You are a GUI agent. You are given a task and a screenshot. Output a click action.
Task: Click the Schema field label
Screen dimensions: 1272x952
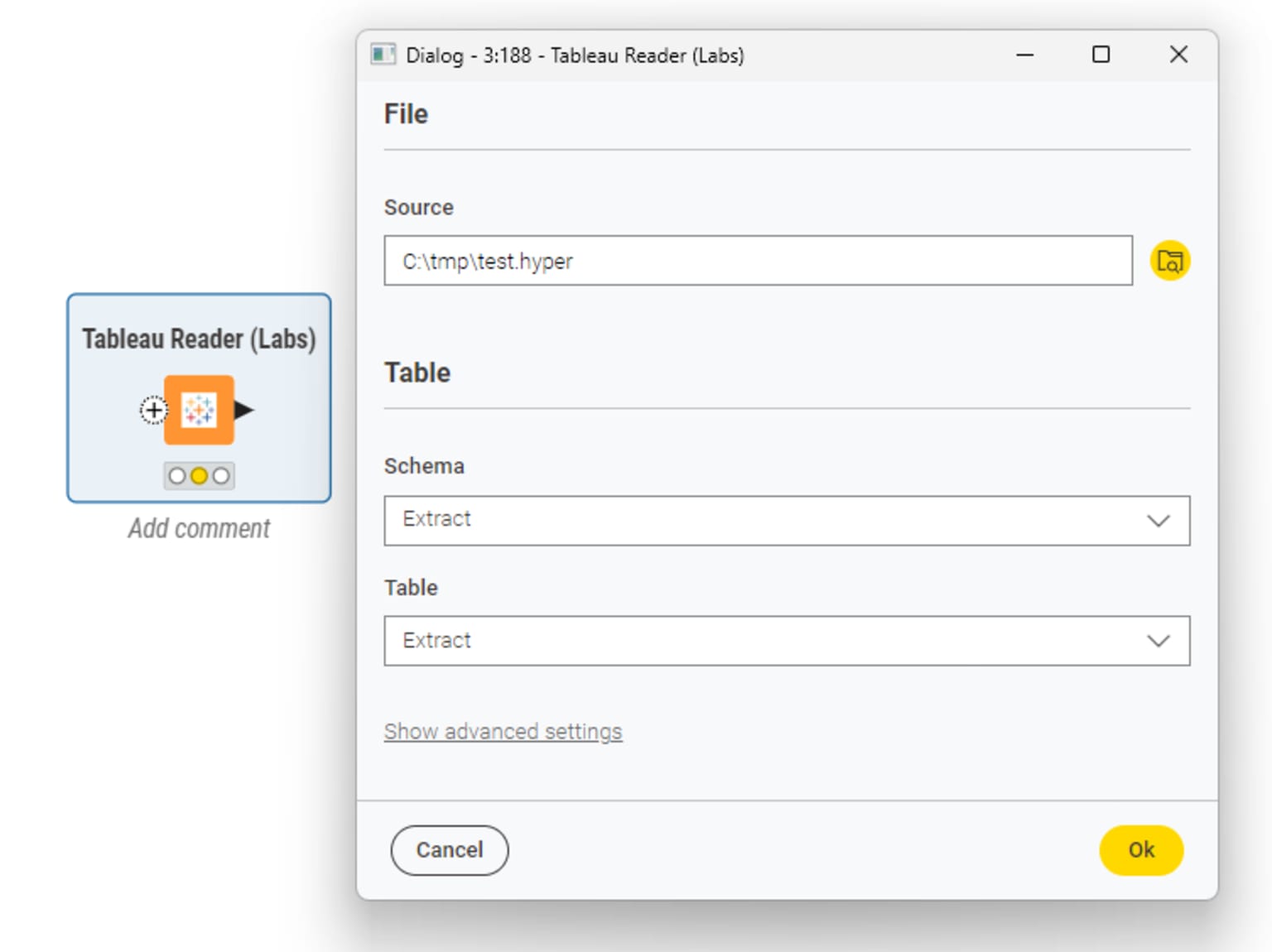[x=424, y=466]
